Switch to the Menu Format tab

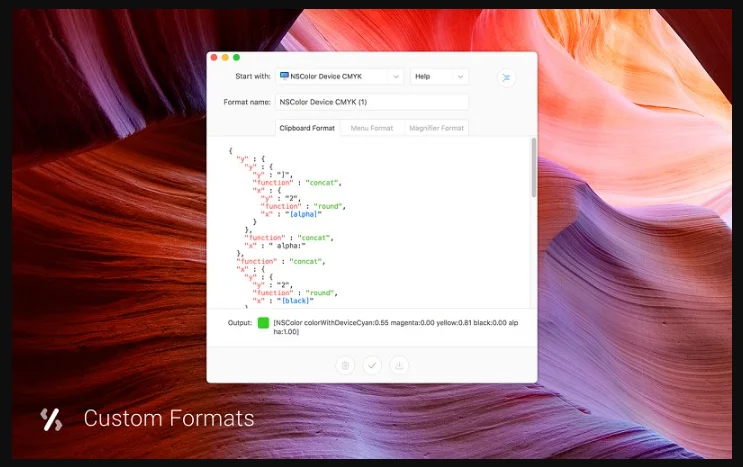tap(372, 128)
